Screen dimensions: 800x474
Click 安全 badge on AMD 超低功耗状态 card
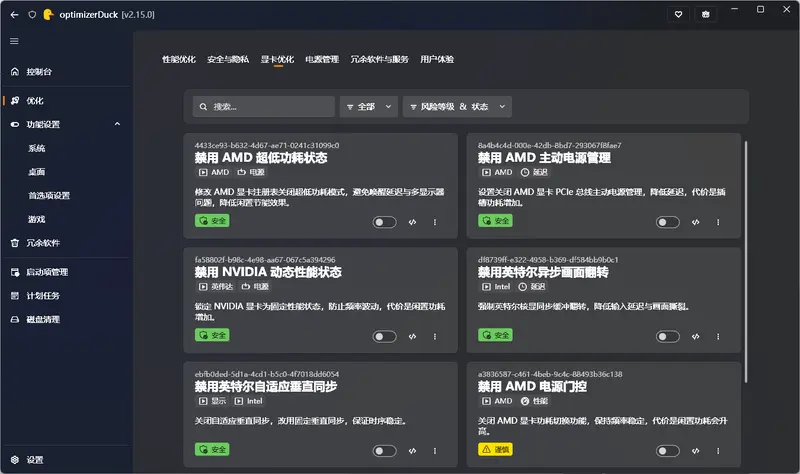click(x=212, y=220)
